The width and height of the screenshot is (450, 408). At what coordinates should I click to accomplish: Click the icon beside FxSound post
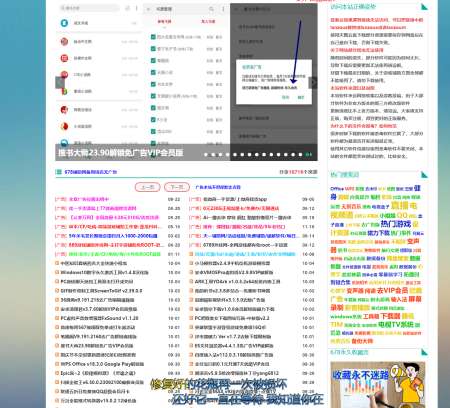[x=57, y=318]
